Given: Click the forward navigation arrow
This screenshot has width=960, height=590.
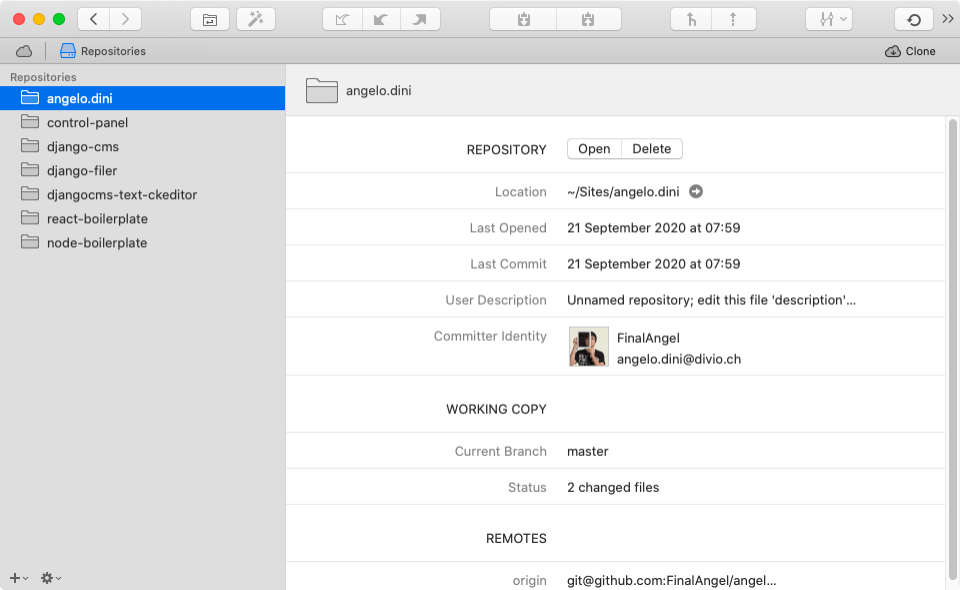Looking at the screenshot, I should (125, 19).
